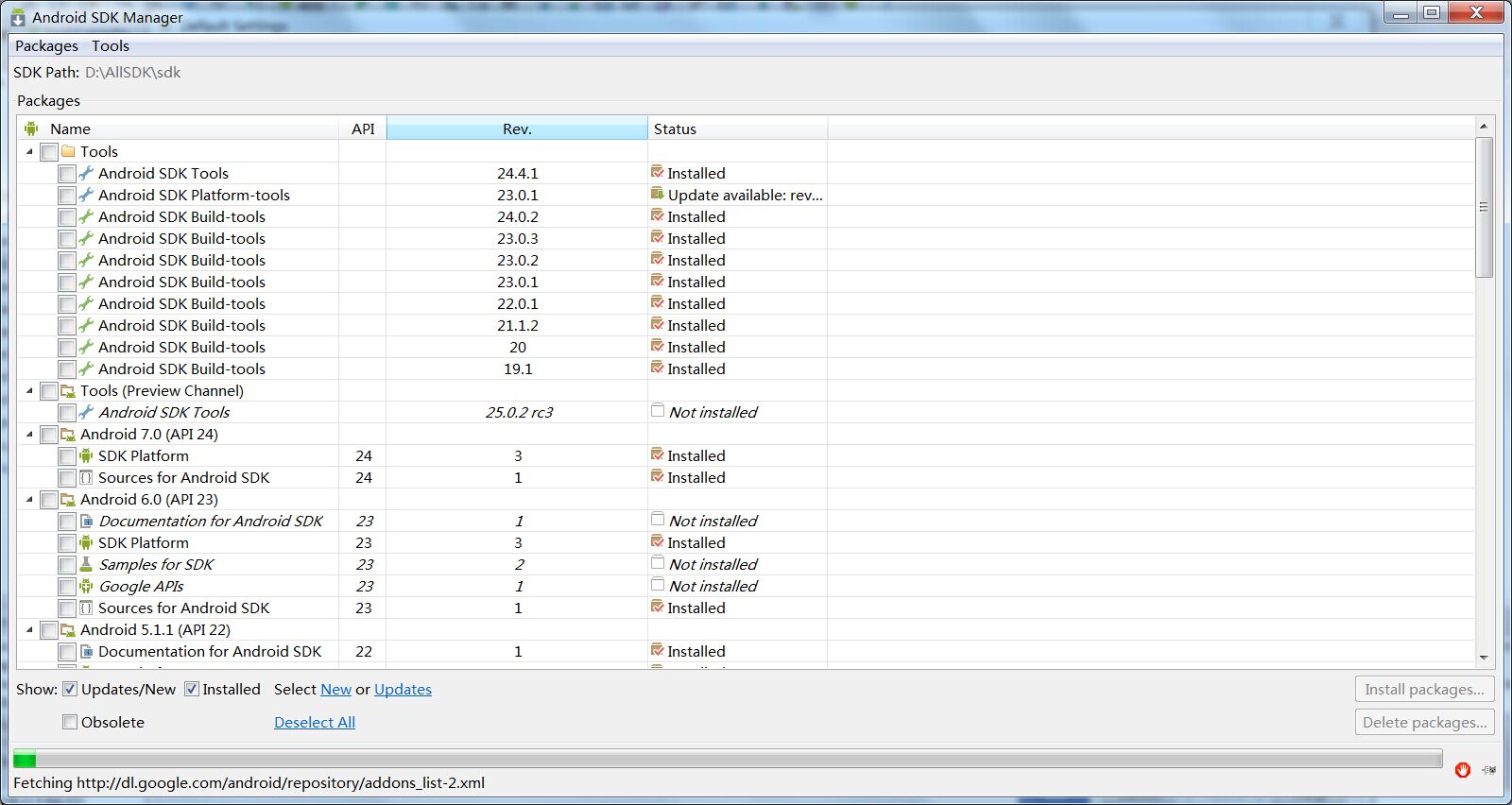Collapse the Android 5.1.1 (API 22) group
1512x805 pixels.
pos(29,629)
